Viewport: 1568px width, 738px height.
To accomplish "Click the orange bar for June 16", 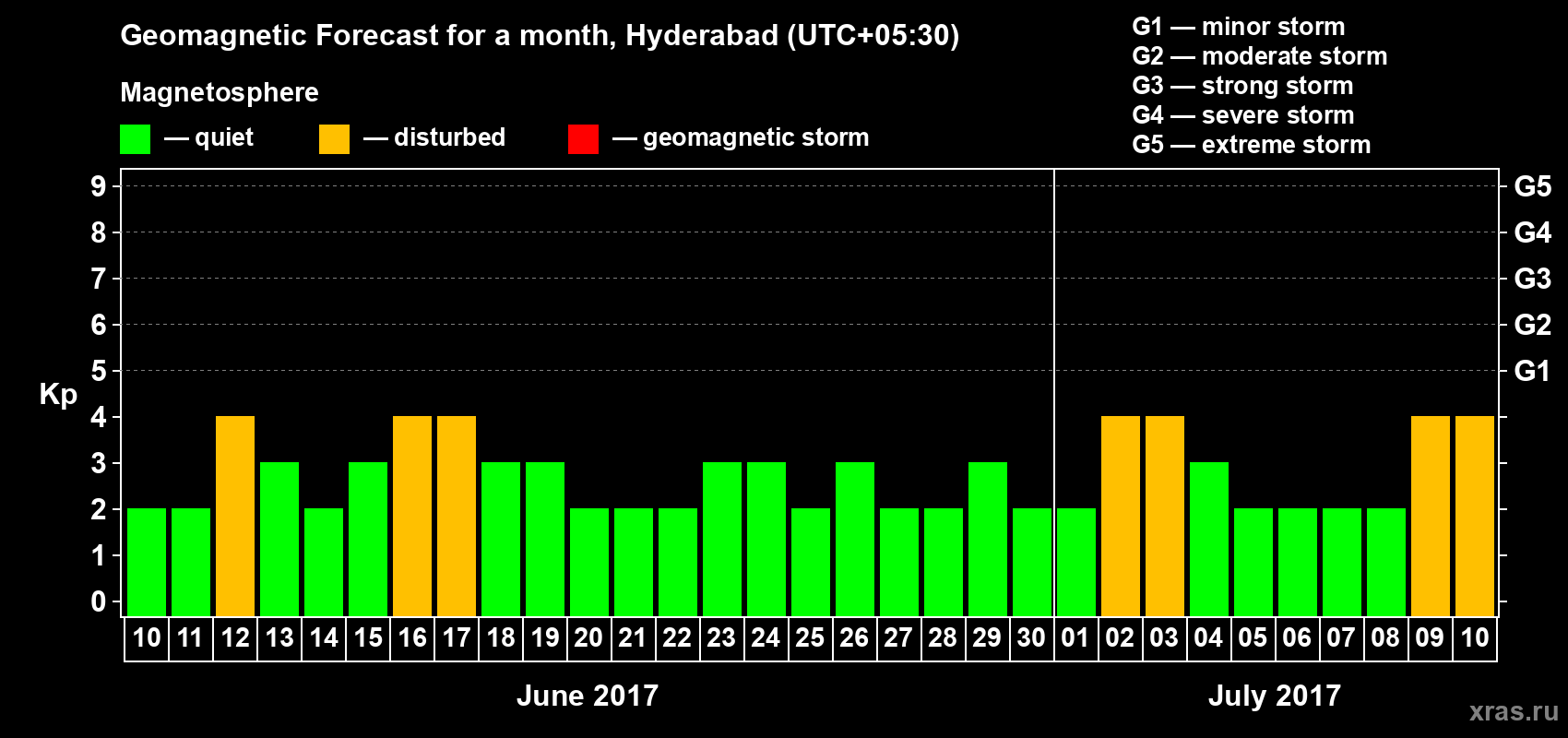I will pos(412,517).
